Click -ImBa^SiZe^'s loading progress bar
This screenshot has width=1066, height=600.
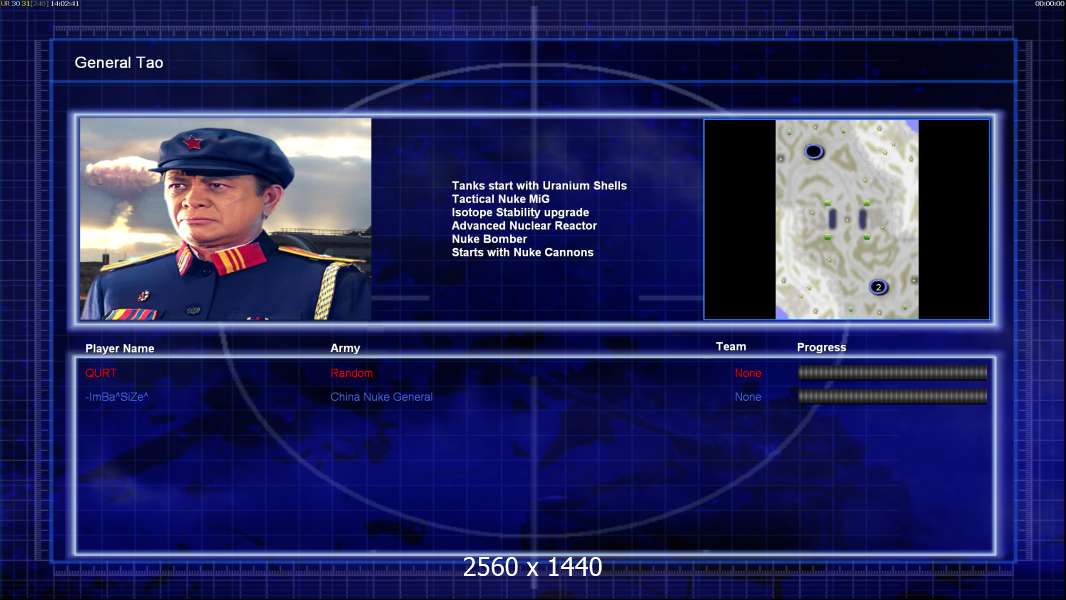pos(893,396)
